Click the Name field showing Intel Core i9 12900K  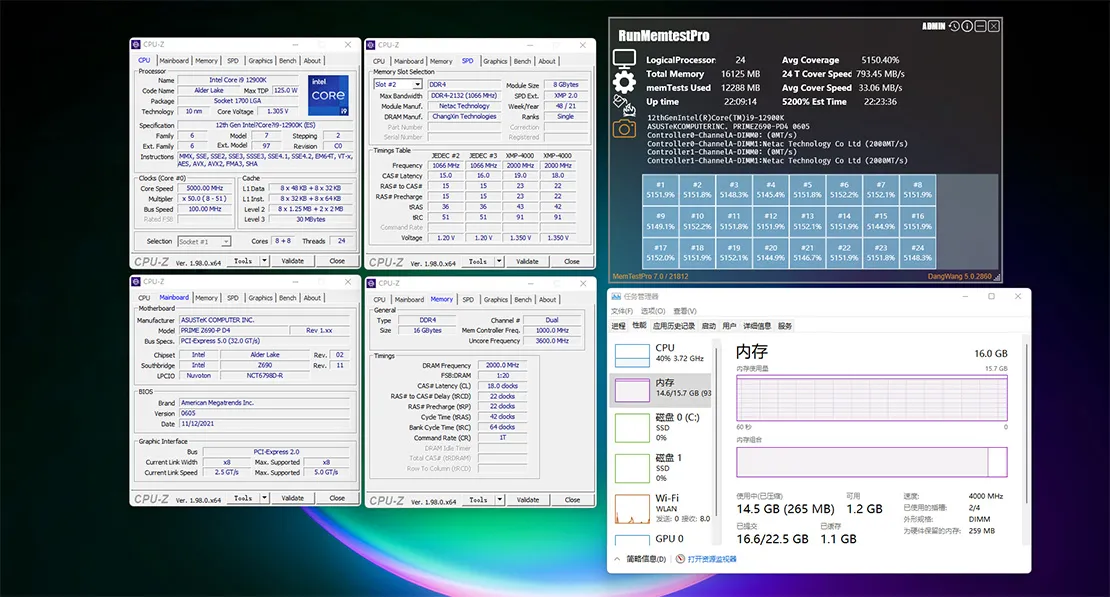pyautogui.click(x=238, y=80)
